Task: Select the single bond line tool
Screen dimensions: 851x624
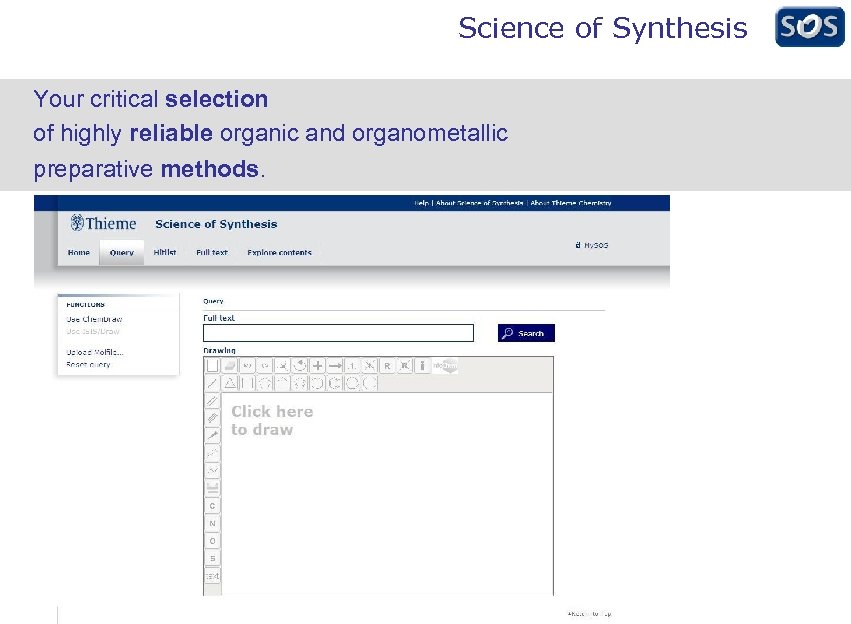Action: click(212, 383)
